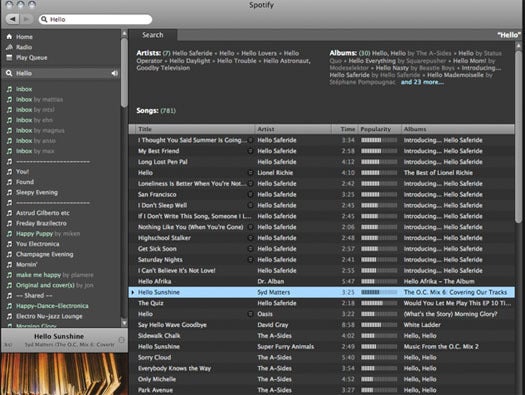Click the icon beside Nothing Like You

click(250, 227)
